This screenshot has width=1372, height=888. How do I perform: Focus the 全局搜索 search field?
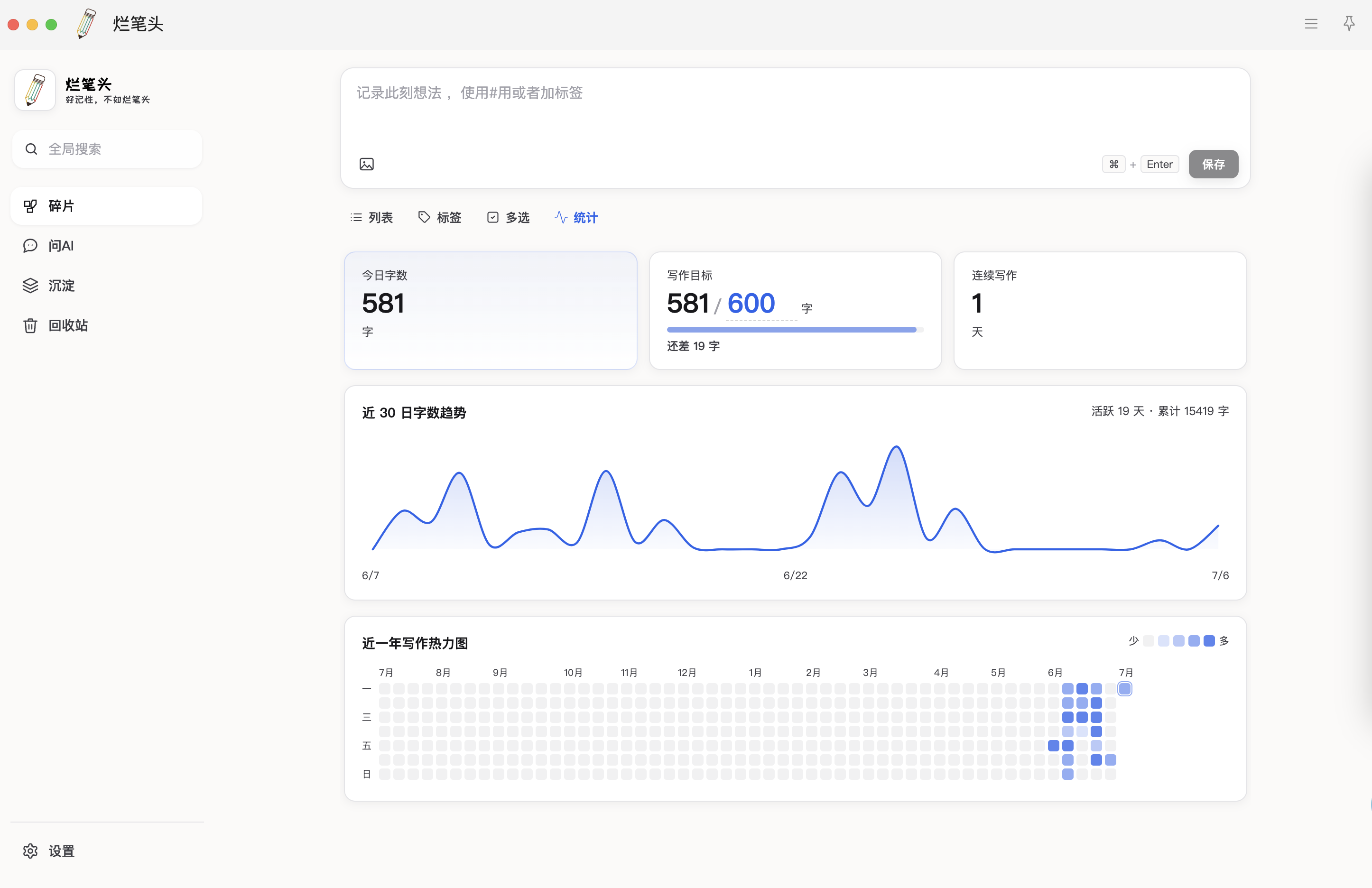point(107,148)
